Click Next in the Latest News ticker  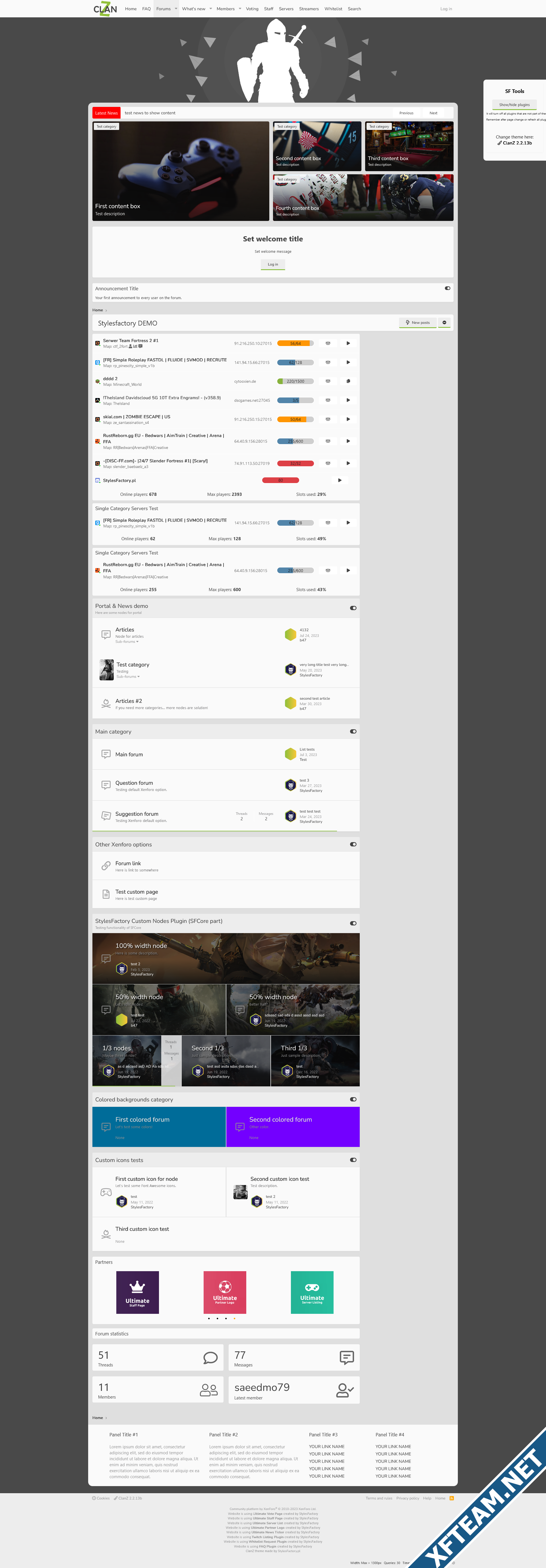[x=433, y=113]
